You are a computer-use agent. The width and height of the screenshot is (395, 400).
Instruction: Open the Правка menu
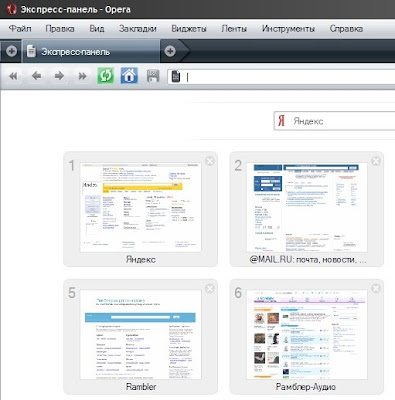click(x=60, y=29)
